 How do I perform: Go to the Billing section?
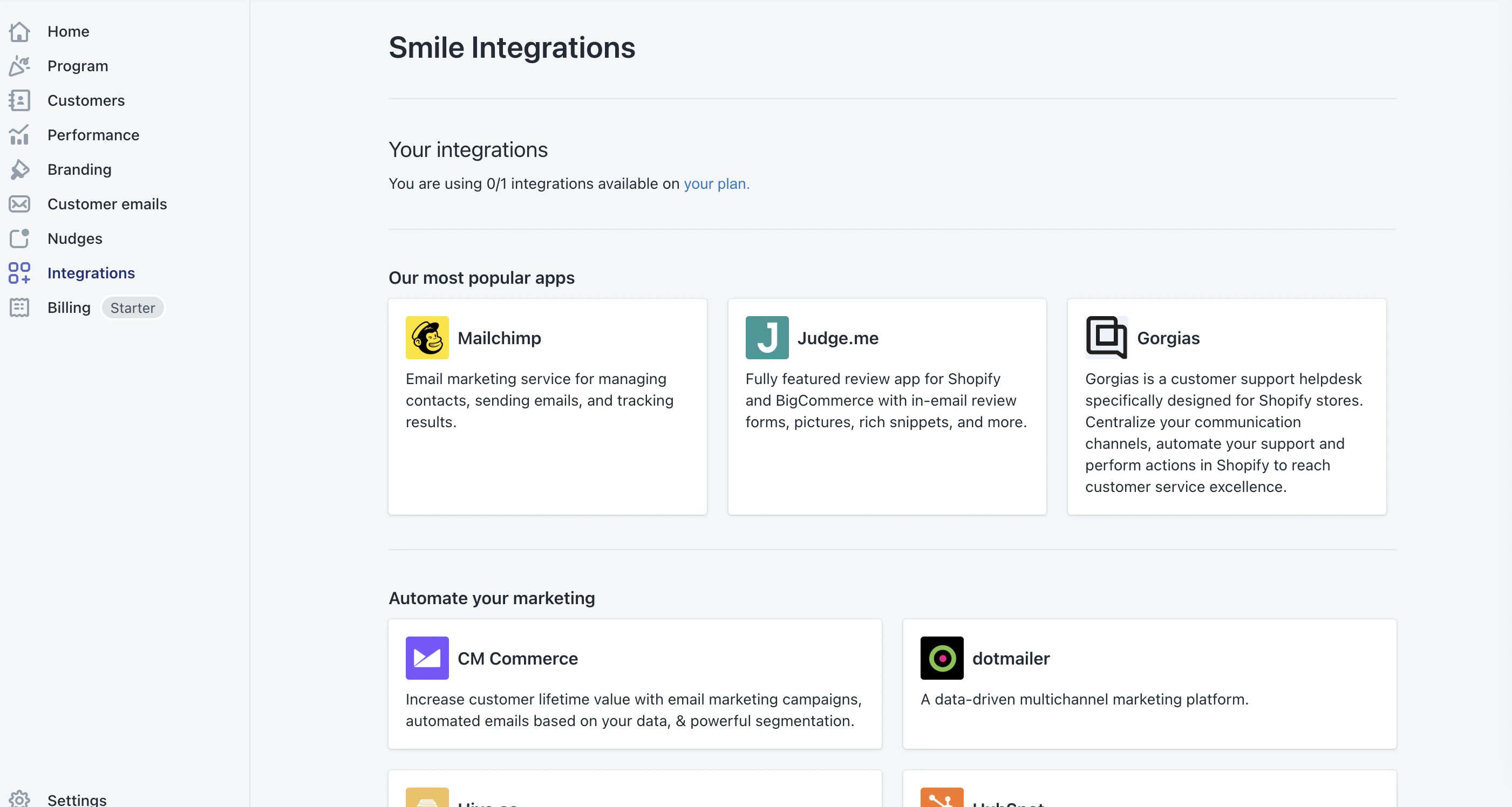(69, 307)
